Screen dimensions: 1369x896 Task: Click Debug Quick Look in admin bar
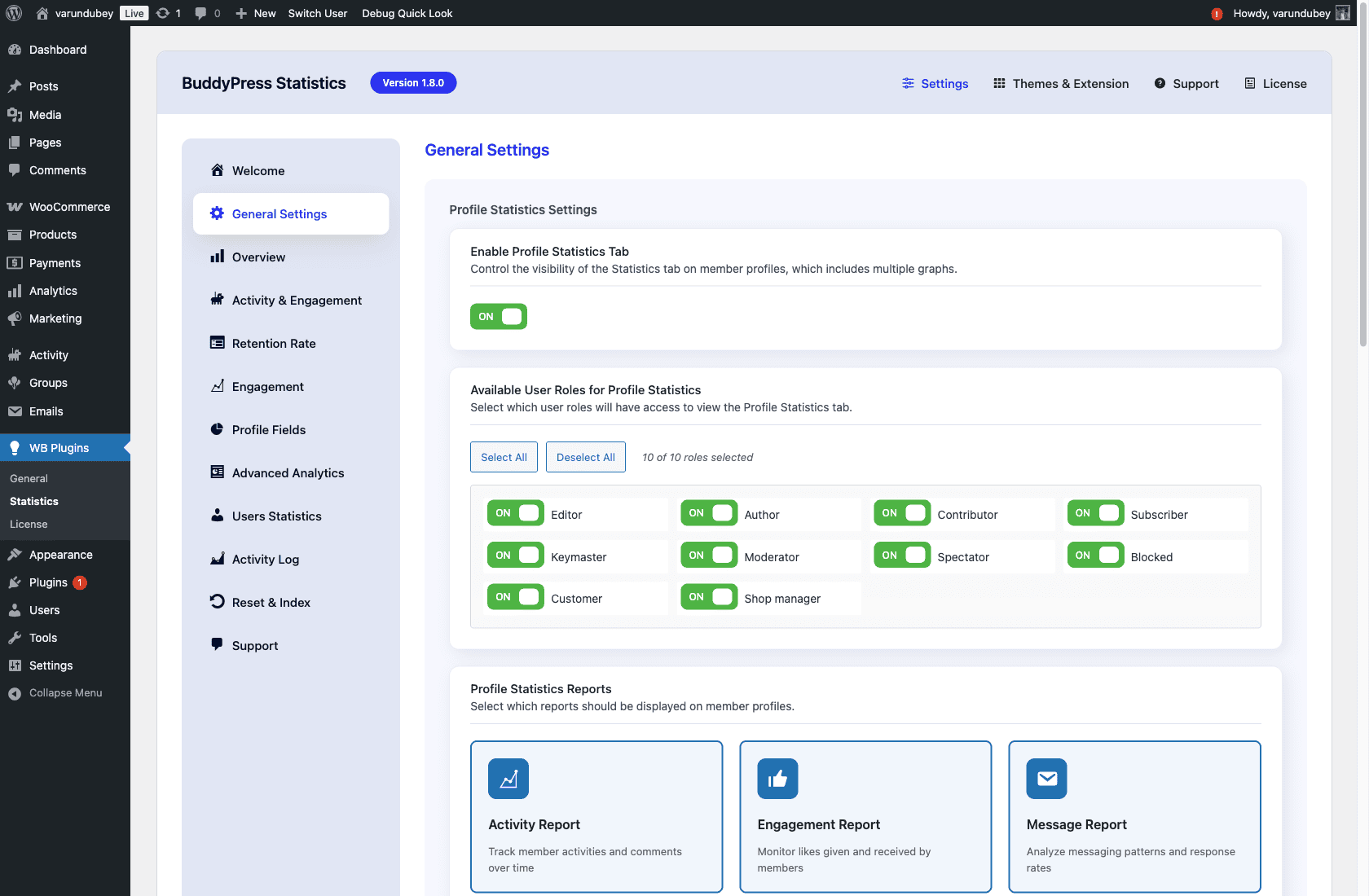407,13
